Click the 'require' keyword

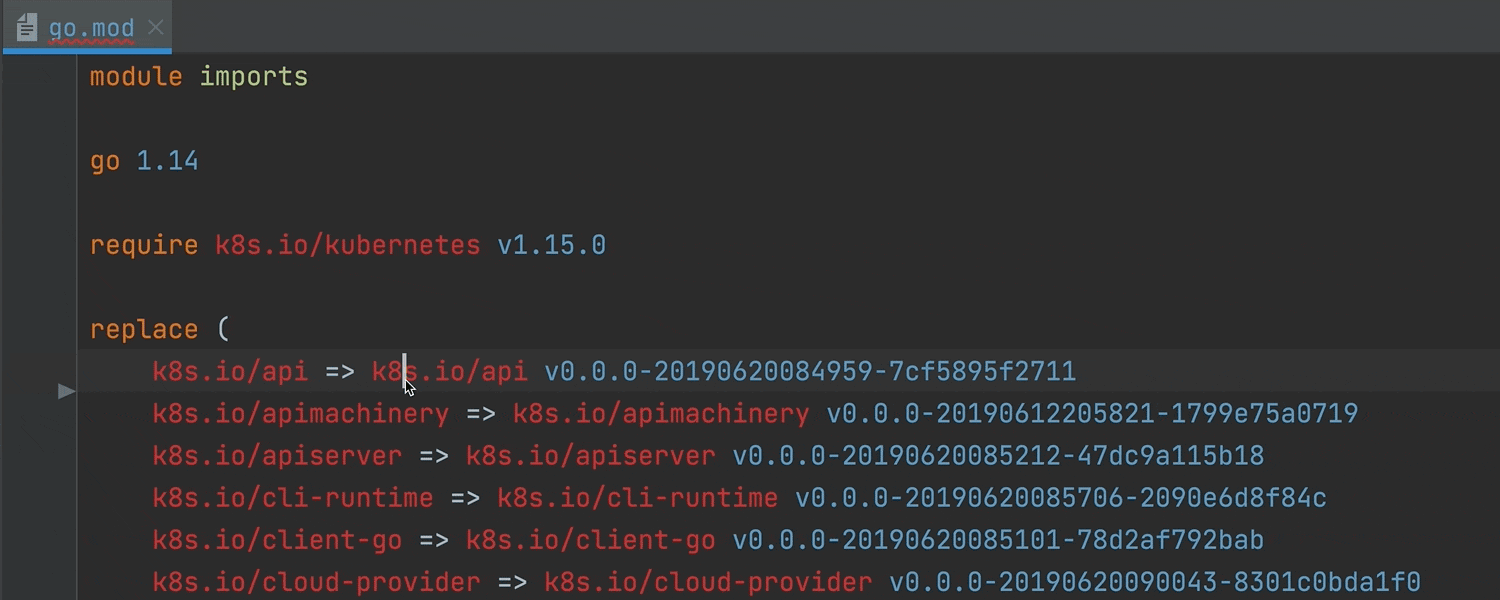[x=144, y=246]
